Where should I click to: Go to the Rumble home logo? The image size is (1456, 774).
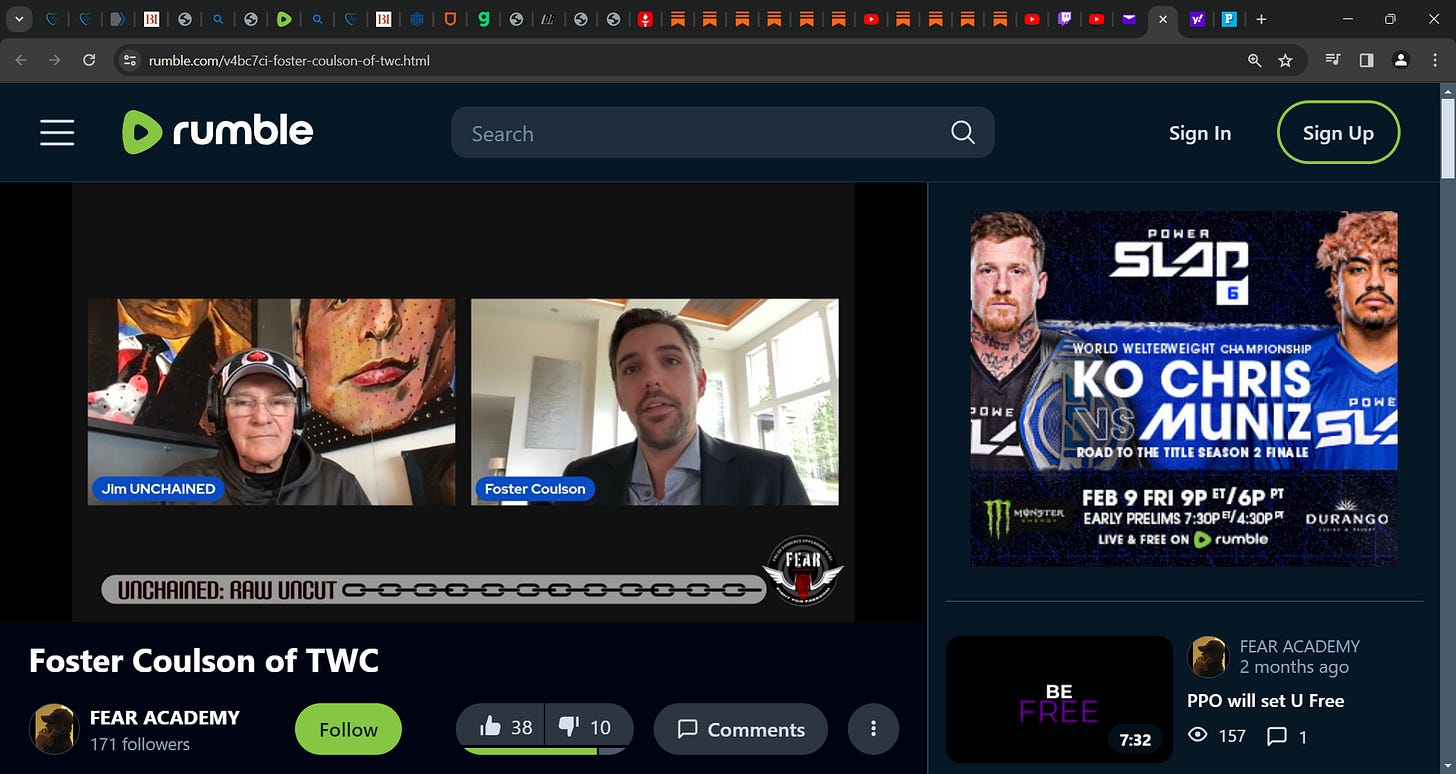pos(217,132)
